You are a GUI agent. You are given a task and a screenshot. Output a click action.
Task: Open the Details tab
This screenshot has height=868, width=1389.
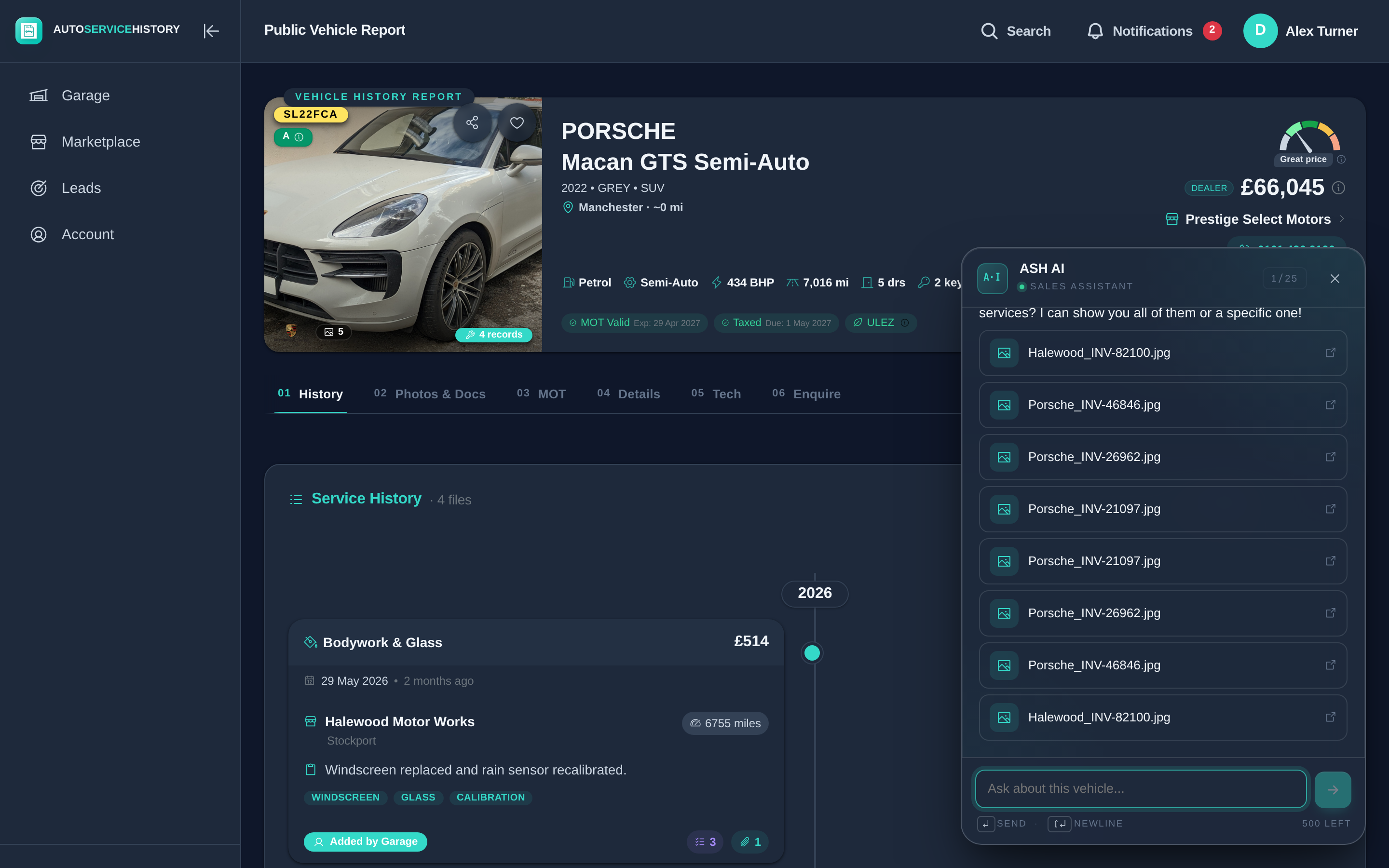628,394
